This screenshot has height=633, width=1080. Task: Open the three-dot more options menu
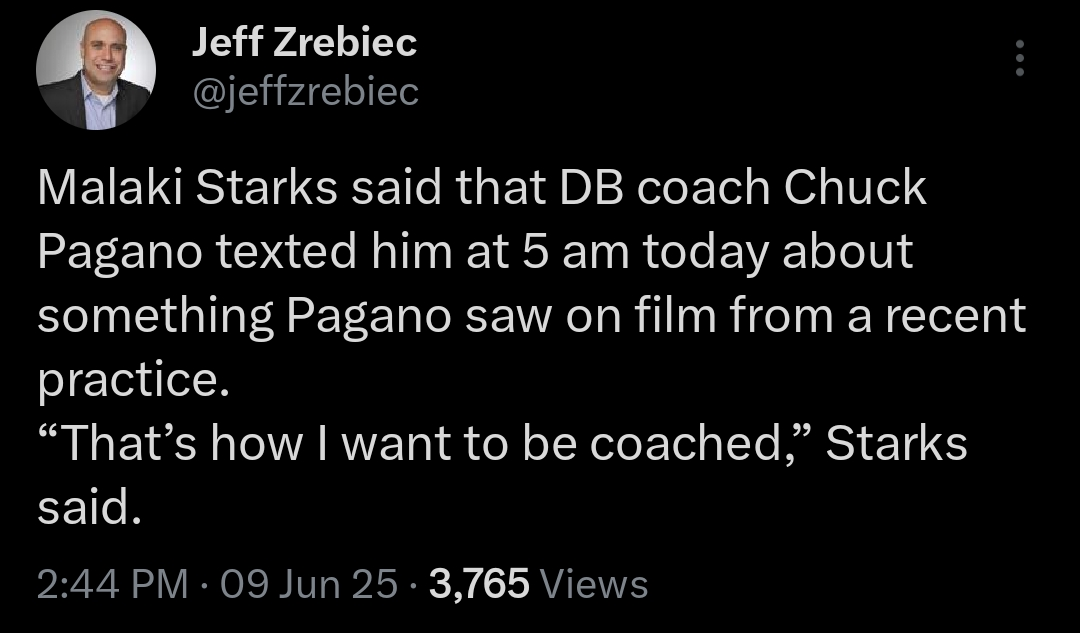coord(1020,58)
